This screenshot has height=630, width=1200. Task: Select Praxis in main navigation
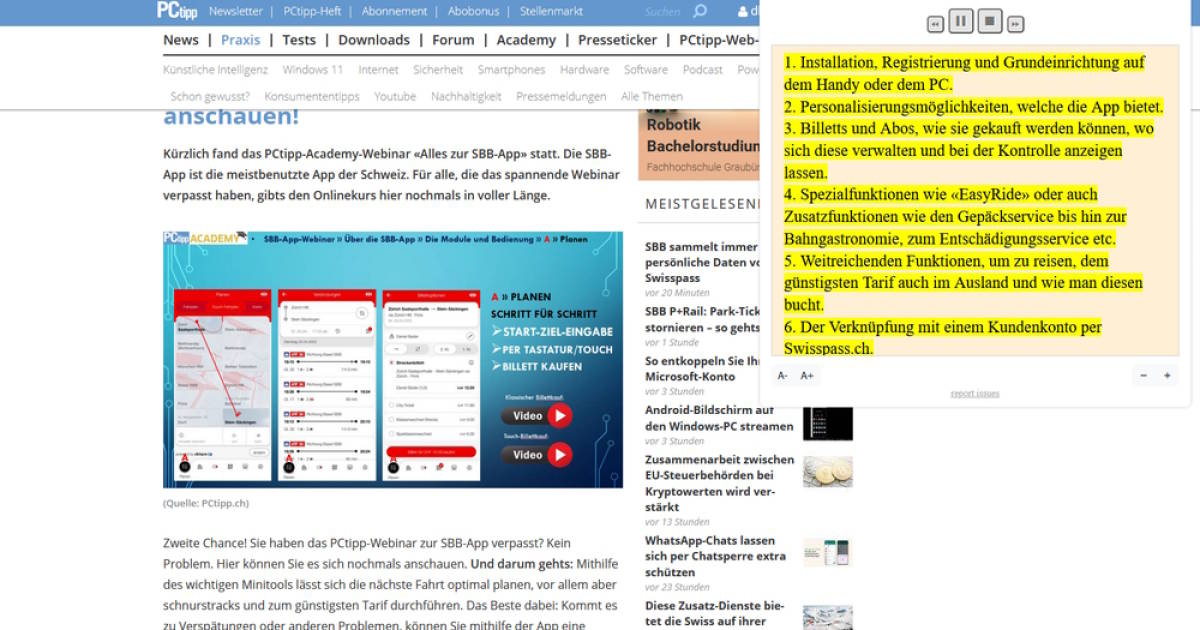click(x=241, y=40)
